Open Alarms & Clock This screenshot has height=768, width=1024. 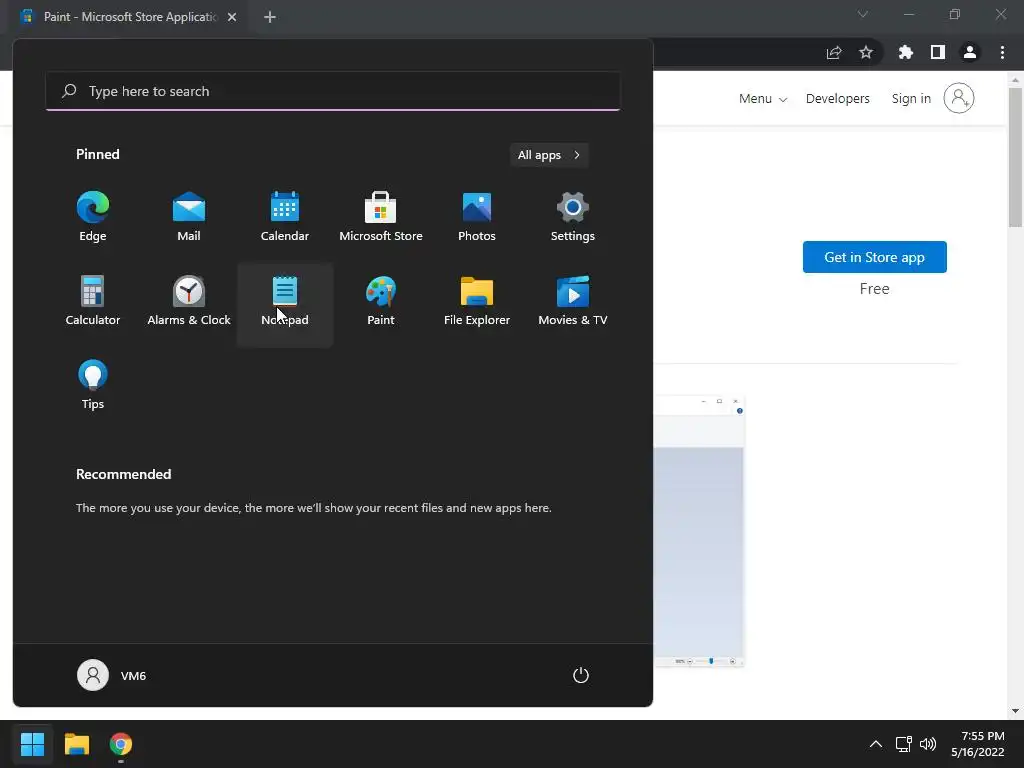[189, 302]
